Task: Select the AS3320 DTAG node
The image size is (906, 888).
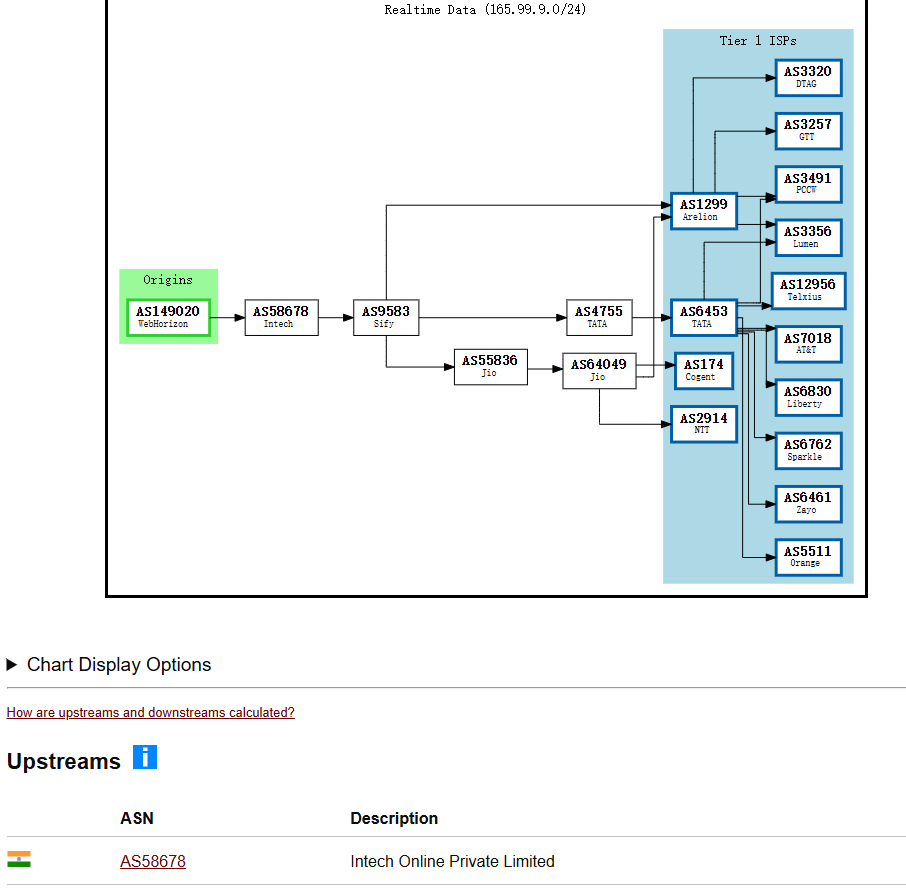Action: 808,77
